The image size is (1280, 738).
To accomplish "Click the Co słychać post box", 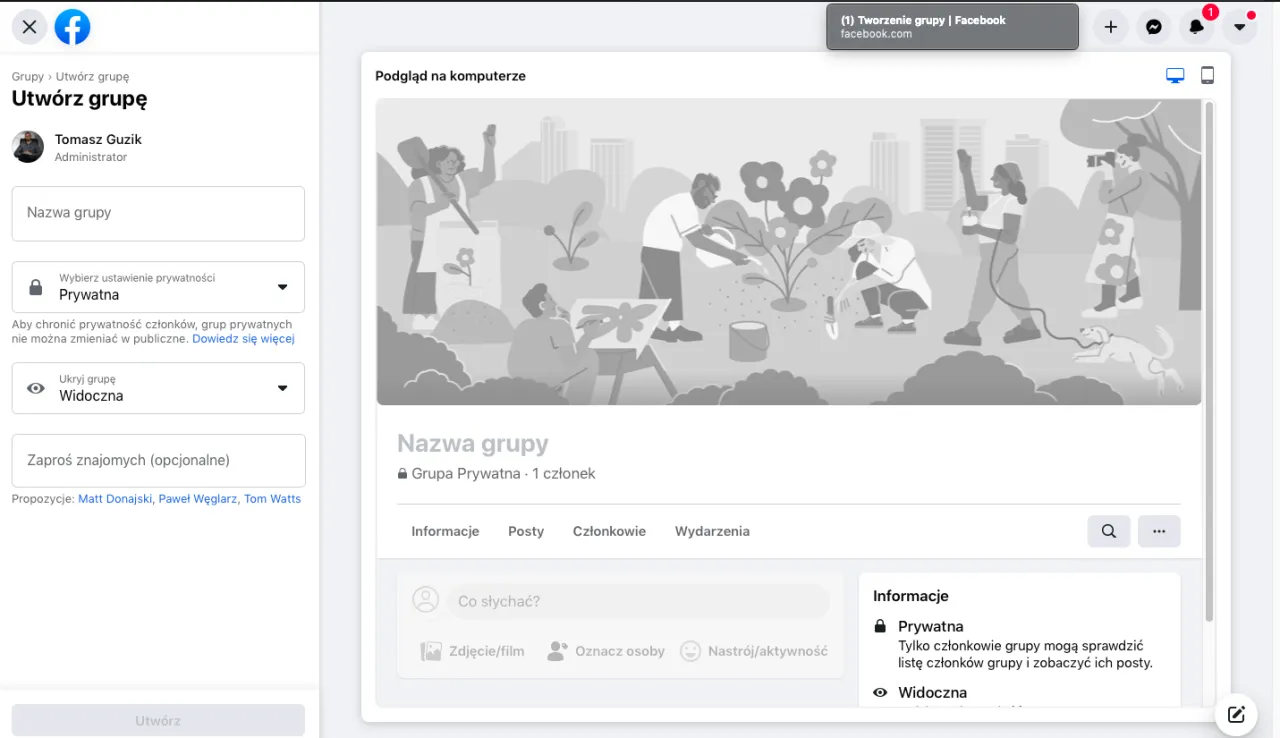I will click(637, 601).
